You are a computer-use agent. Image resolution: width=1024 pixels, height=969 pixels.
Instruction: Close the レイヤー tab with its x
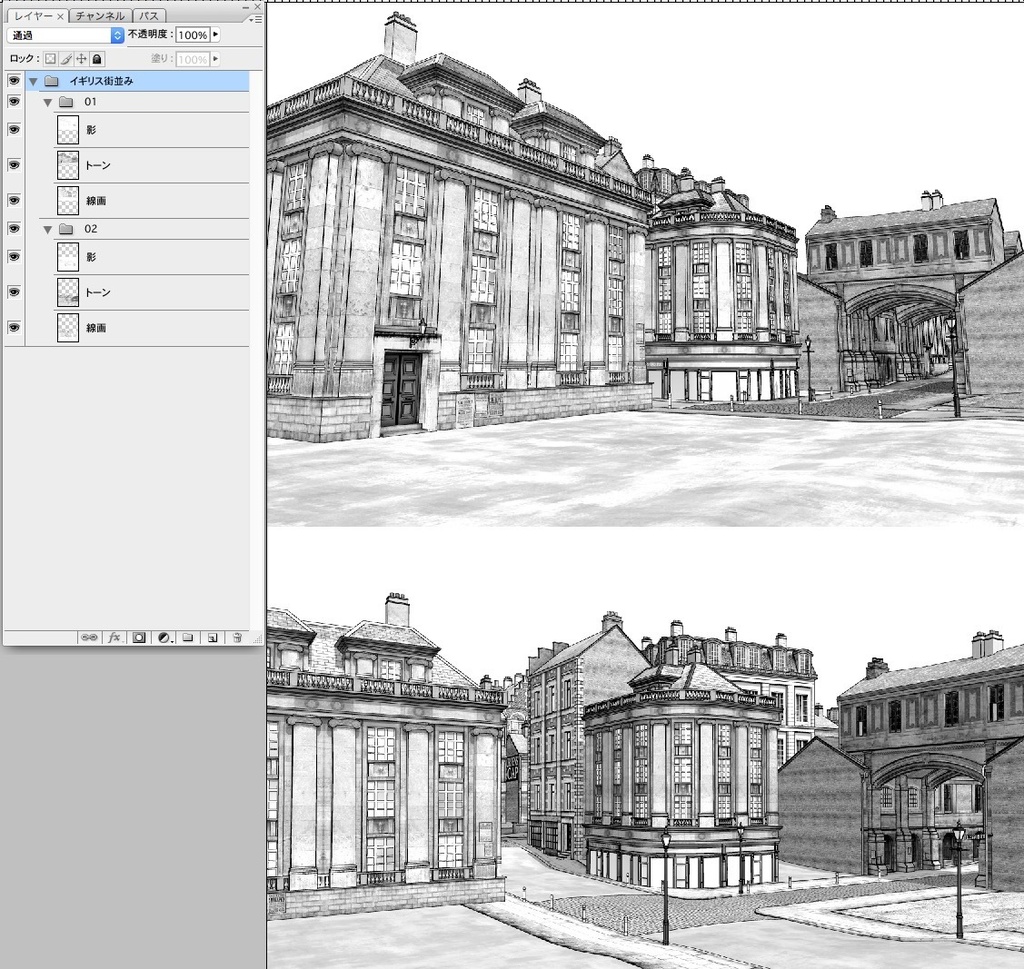pos(60,16)
